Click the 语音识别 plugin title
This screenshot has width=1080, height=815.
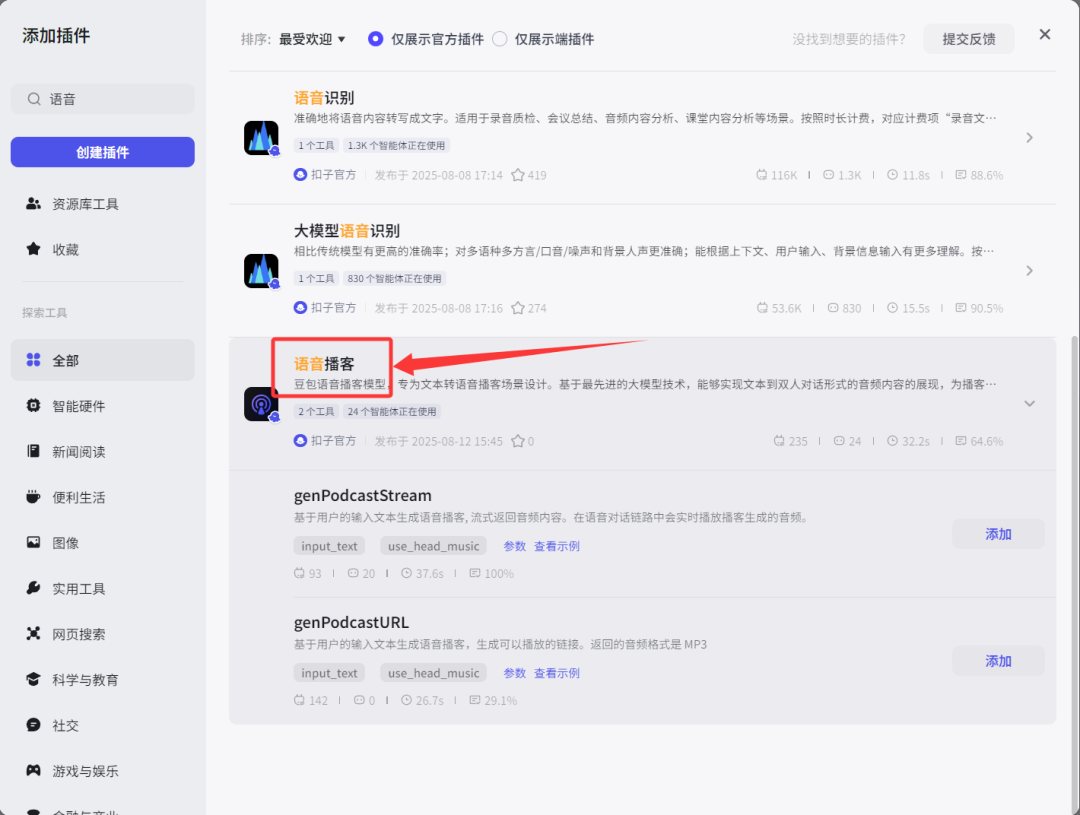[324, 98]
